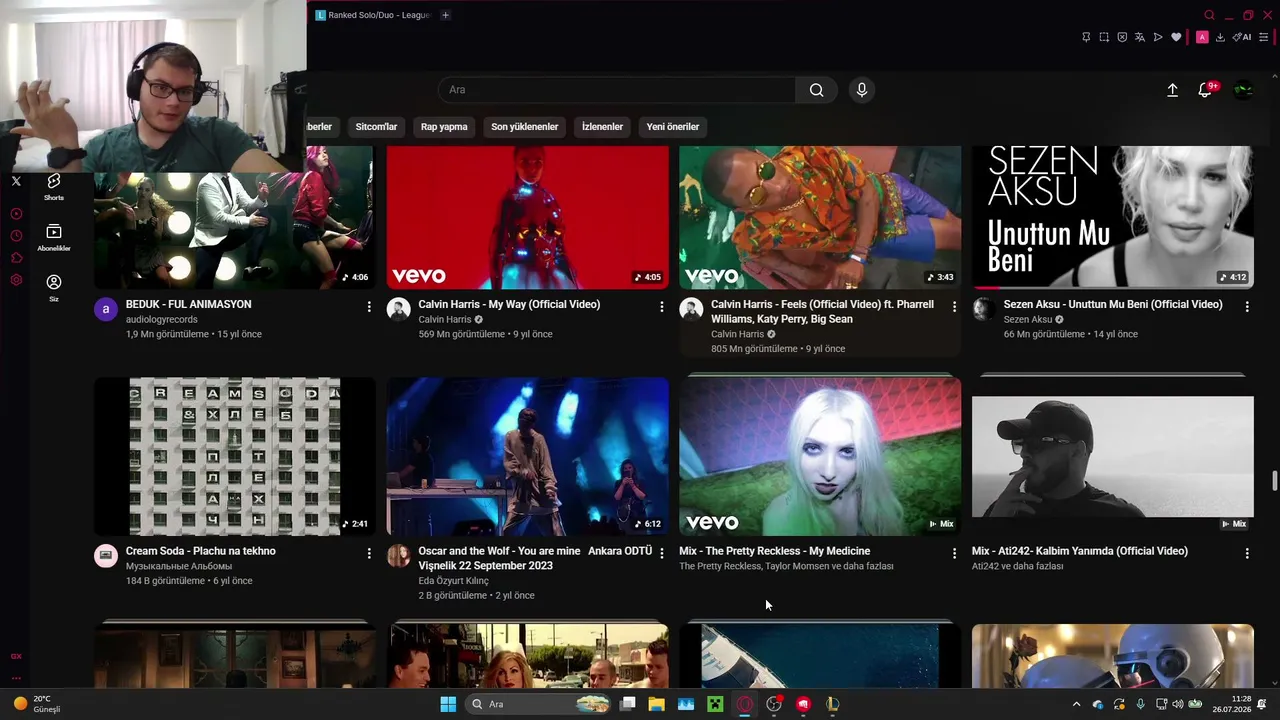Open the browser downloads icon
Screen dimensions: 1280x720
click(x=1220, y=37)
